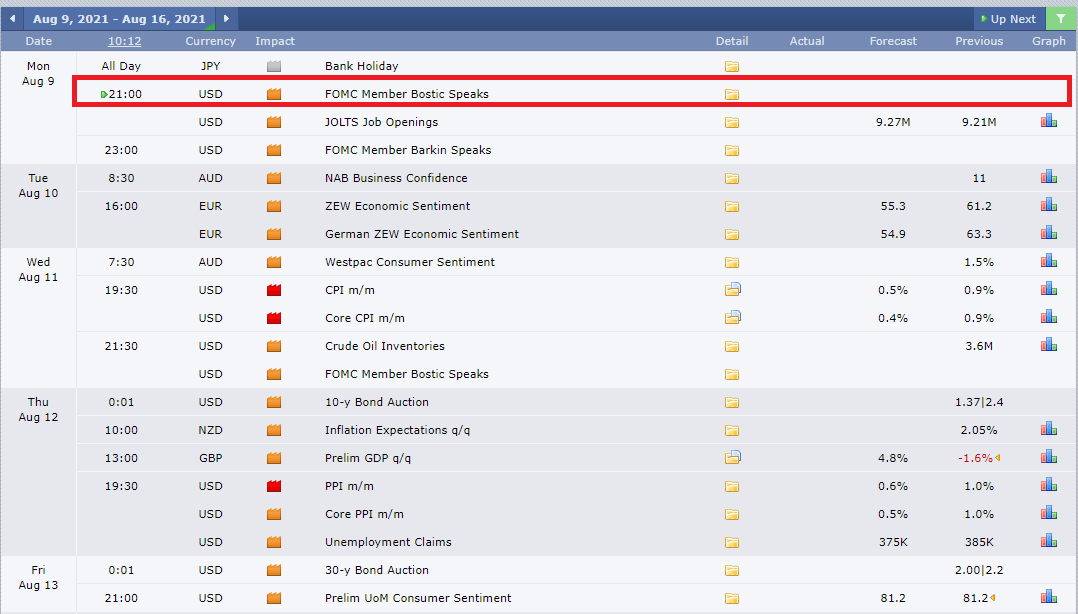Show graph for NAB Business Confidence
Image resolution: width=1078 pixels, height=614 pixels.
pos(1048,177)
